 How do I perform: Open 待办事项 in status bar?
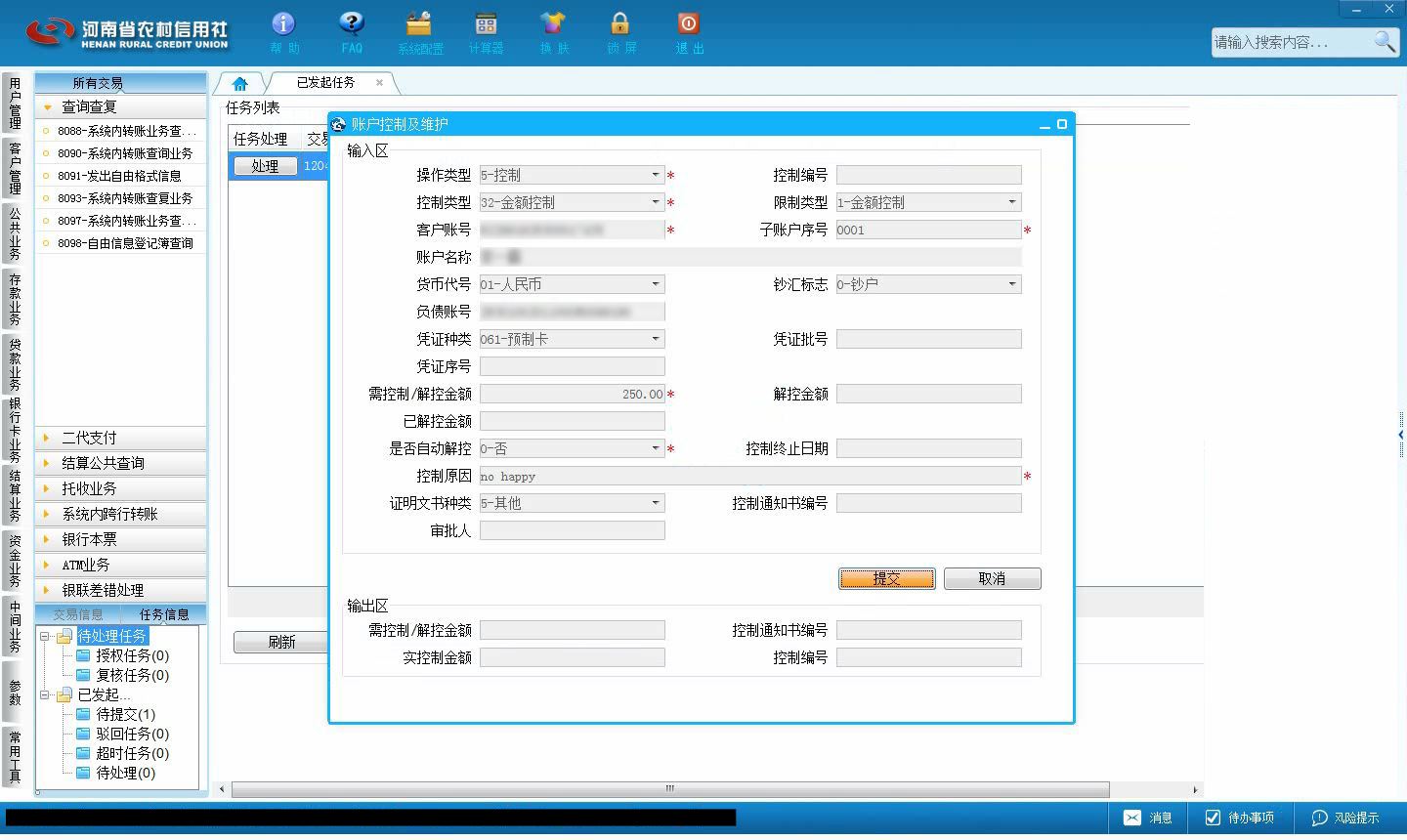coord(1239,818)
